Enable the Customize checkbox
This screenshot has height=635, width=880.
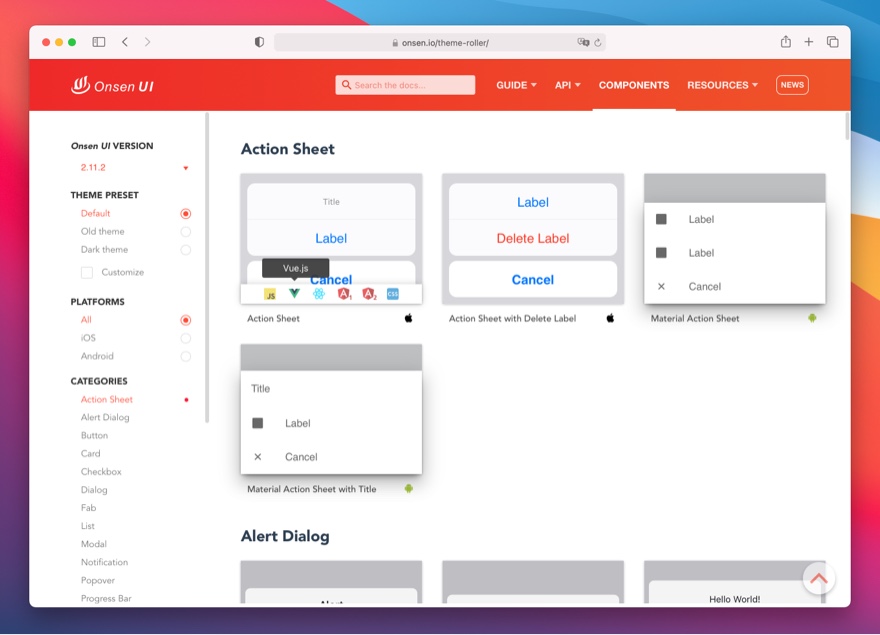[x=87, y=272]
